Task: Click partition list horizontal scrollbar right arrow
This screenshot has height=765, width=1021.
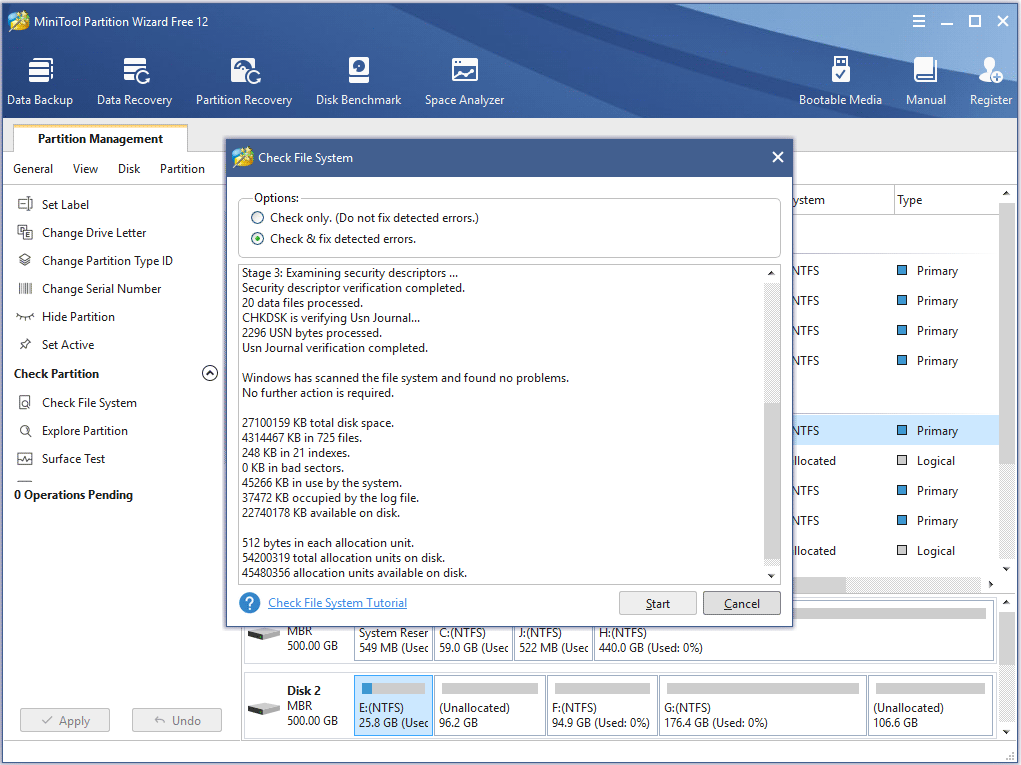Action: 991,584
